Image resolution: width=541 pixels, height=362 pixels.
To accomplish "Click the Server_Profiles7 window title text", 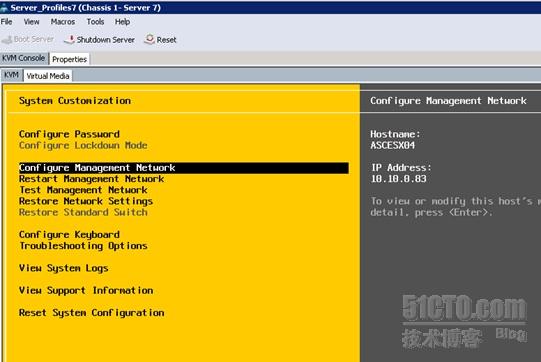I will [x=86, y=8].
